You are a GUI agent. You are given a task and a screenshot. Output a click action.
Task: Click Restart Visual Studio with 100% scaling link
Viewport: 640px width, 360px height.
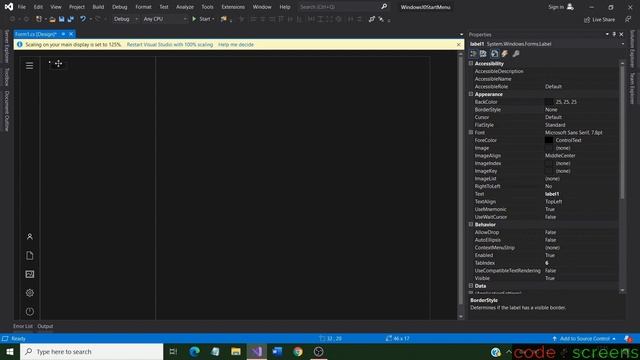[x=170, y=44]
